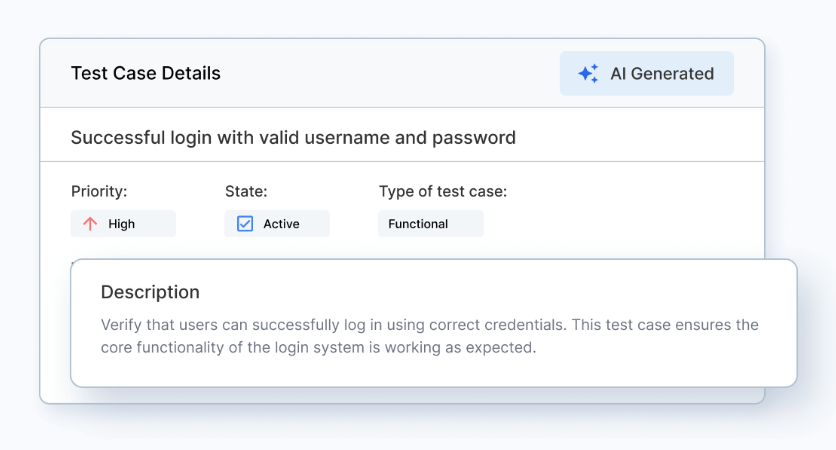Image resolution: width=836 pixels, height=450 pixels.
Task: Click the word Functional in type chip
Action: click(418, 224)
